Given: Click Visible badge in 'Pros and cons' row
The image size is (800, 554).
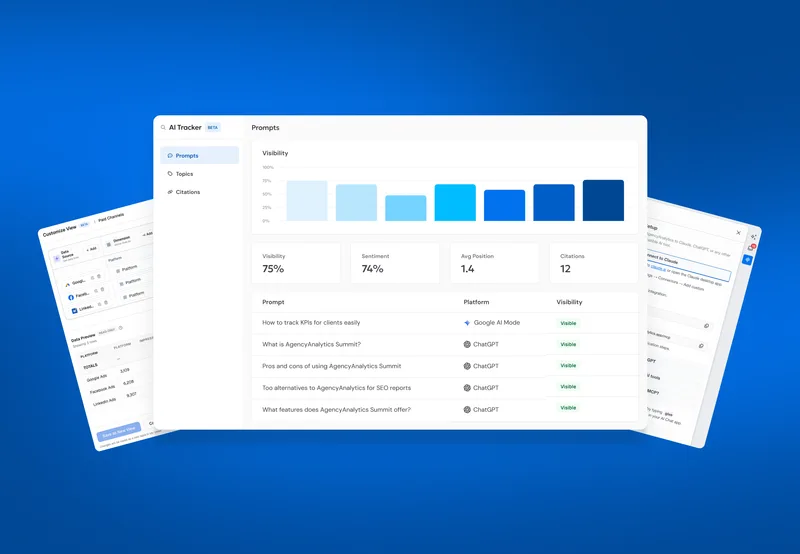Looking at the screenshot, I should pyautogui.click(x=568, y=366).
